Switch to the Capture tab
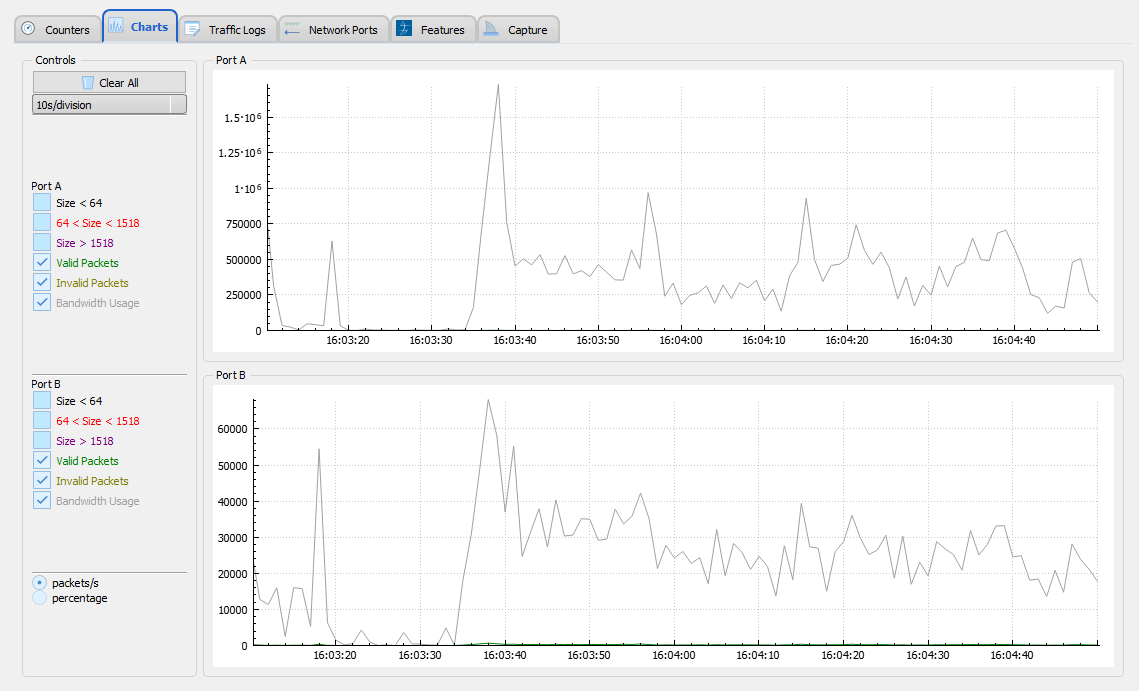This screenshot has height=691, width=1139. pos(518,29)
